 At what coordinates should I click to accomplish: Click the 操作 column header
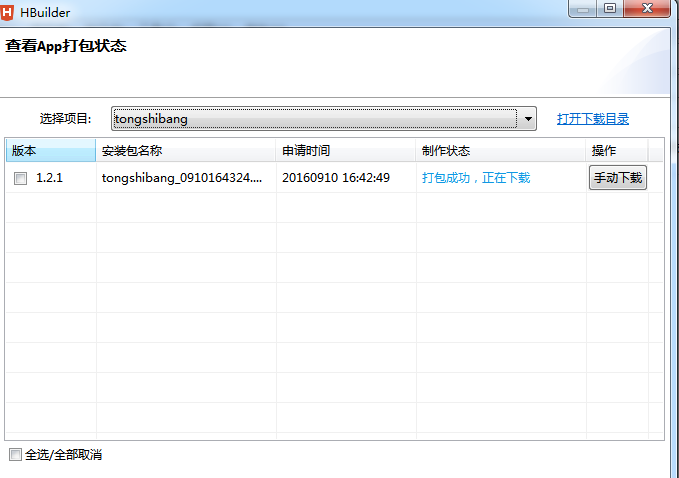(x=616, y=151)
